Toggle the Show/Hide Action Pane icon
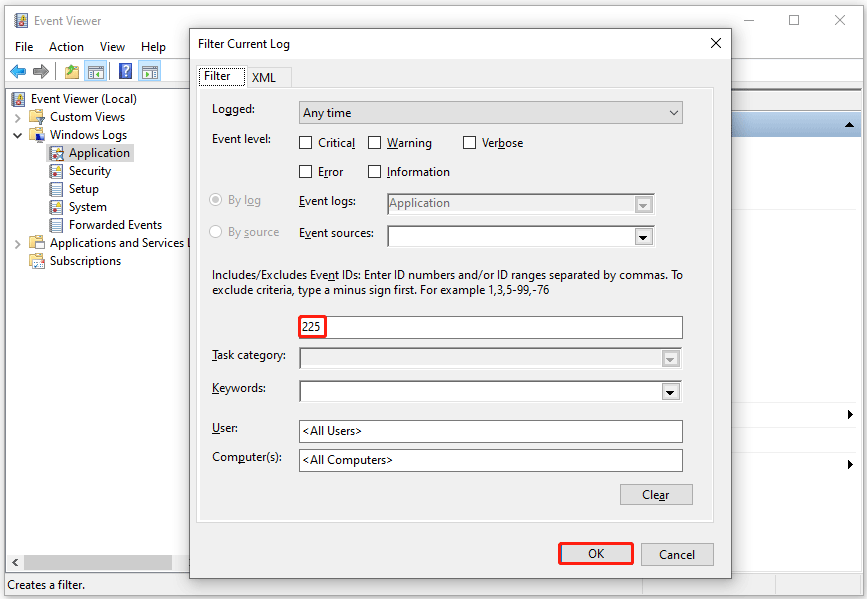The height and width of the screenshot is (599, 867). click(150, 71)
